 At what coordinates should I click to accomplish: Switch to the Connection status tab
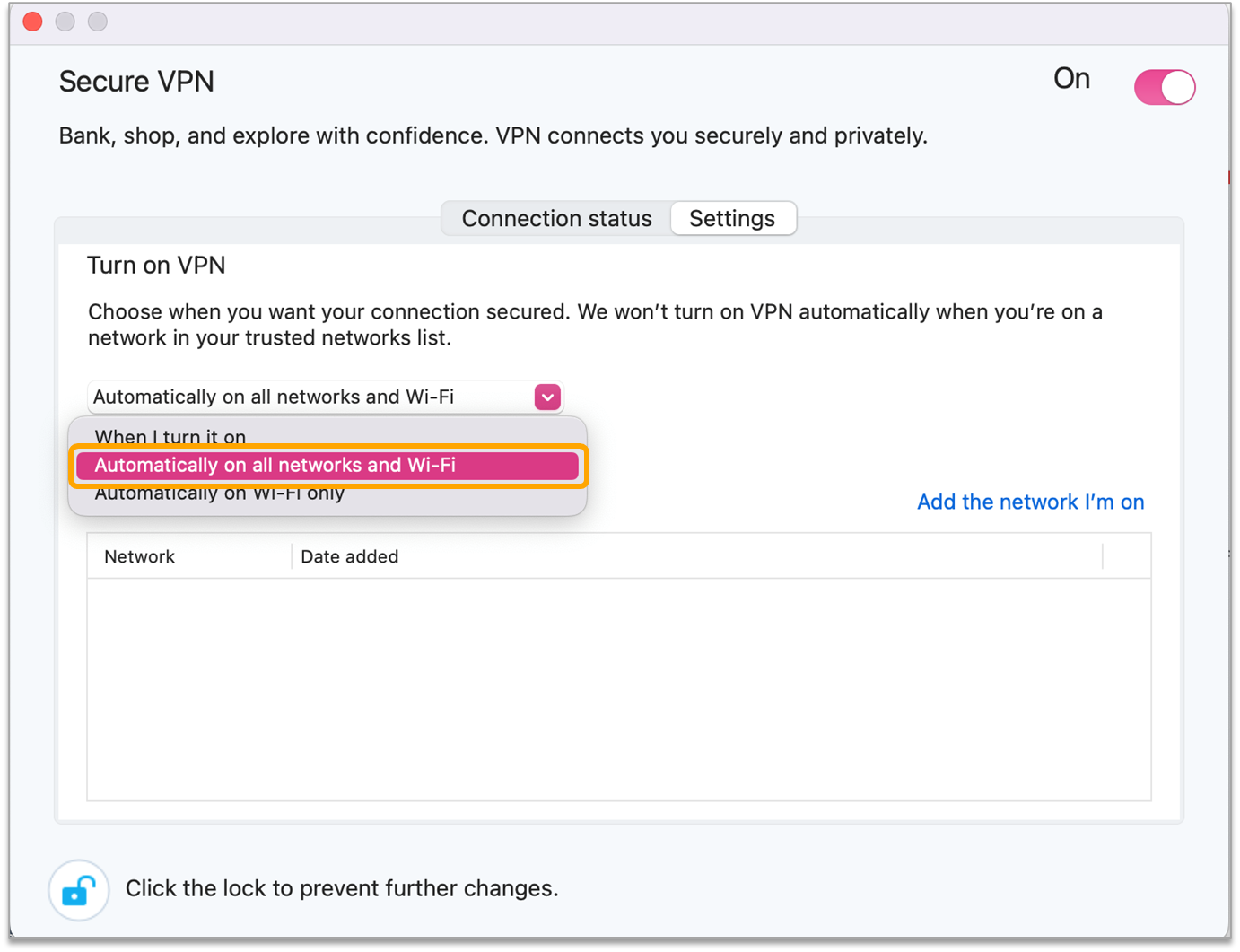coord(556,219)
